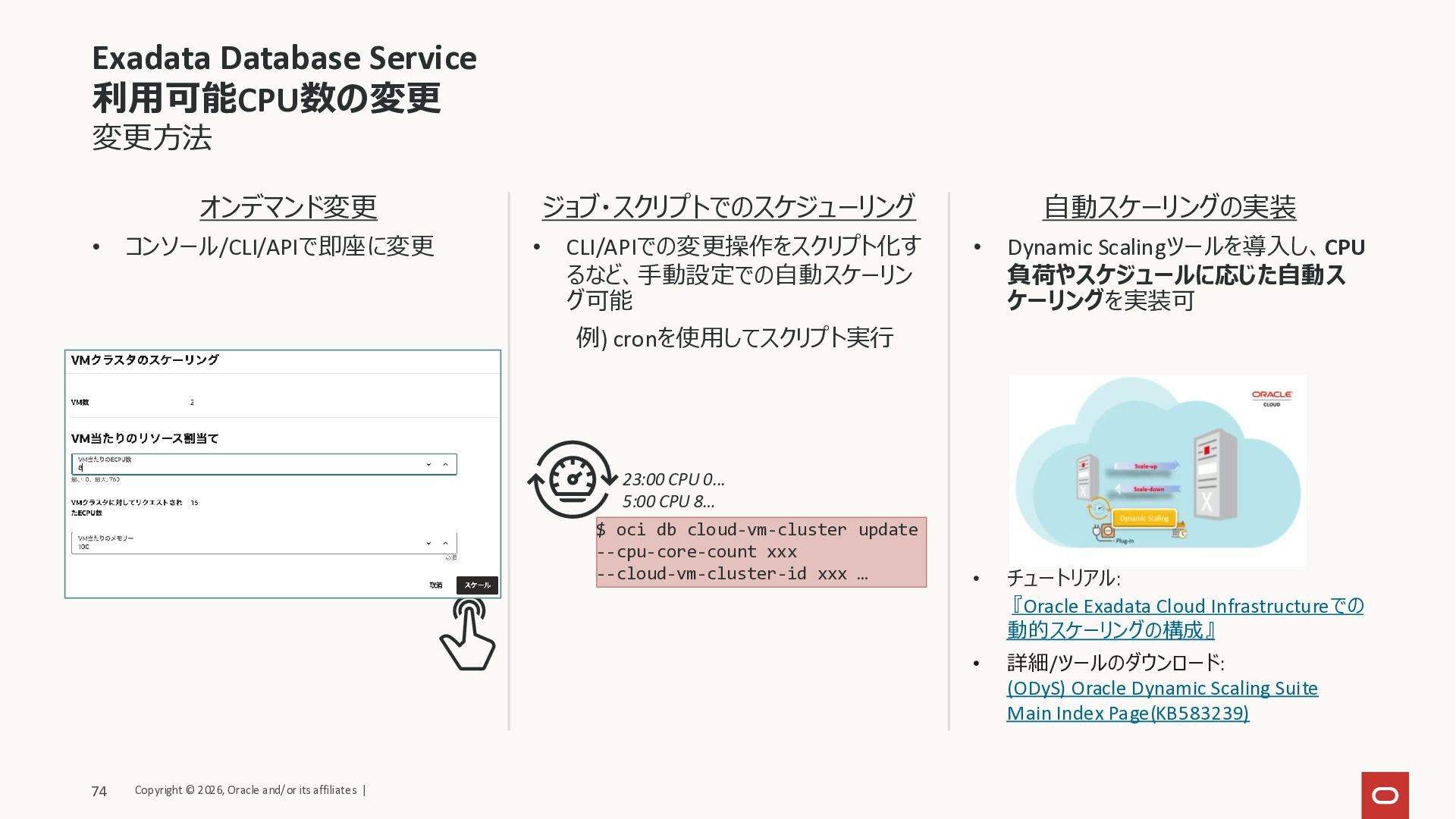
Task: Click the memory per VM input field
Action: tap(243, 543)
